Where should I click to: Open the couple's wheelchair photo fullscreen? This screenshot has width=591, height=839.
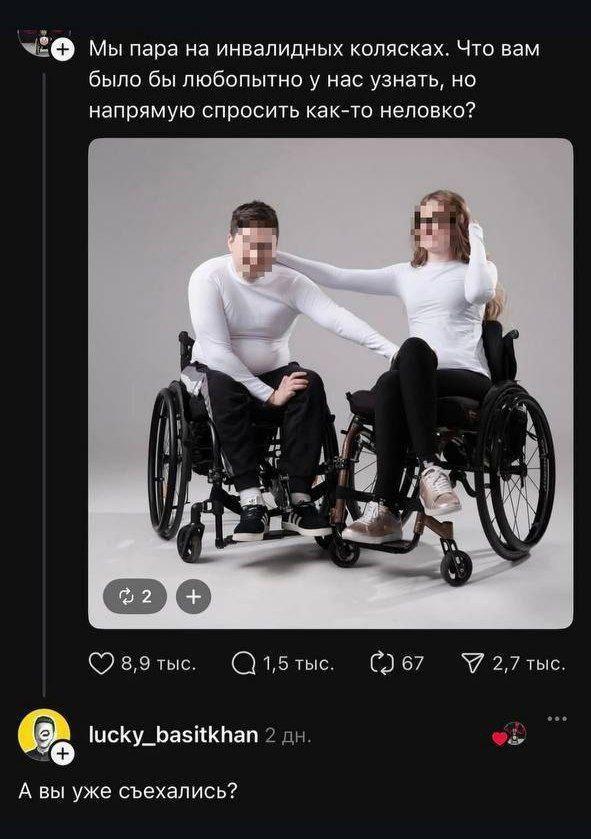[x=331, y=383]
